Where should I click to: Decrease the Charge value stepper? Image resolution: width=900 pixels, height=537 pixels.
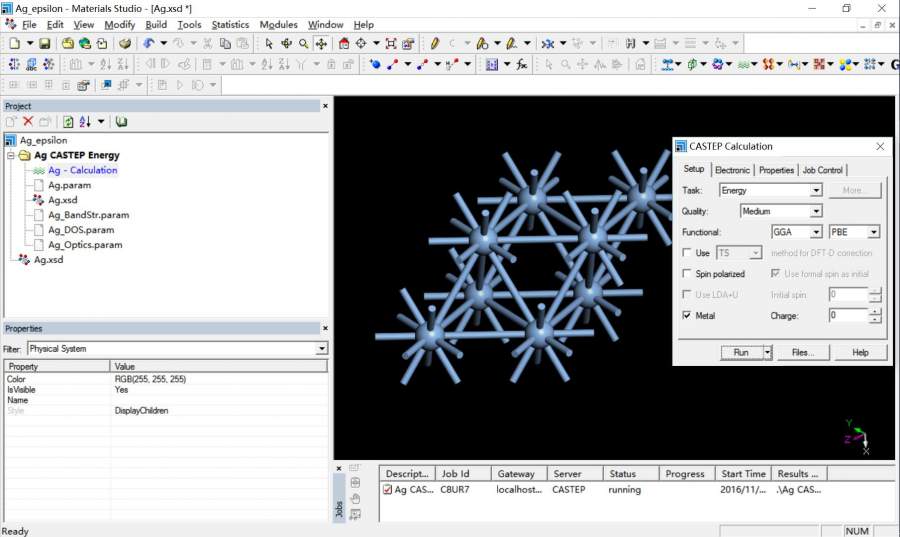pyautogui.click(x=875, y=319)
